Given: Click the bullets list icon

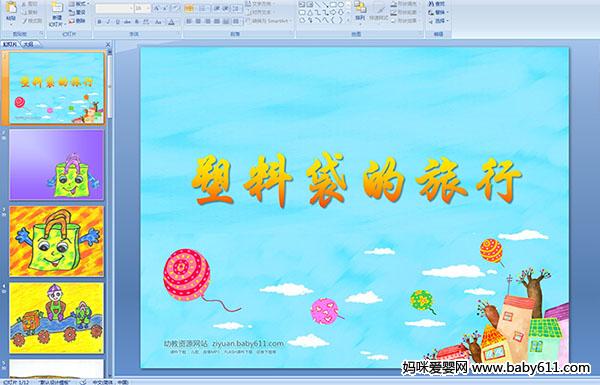Looking at the screenshot, I should point(189,8).
